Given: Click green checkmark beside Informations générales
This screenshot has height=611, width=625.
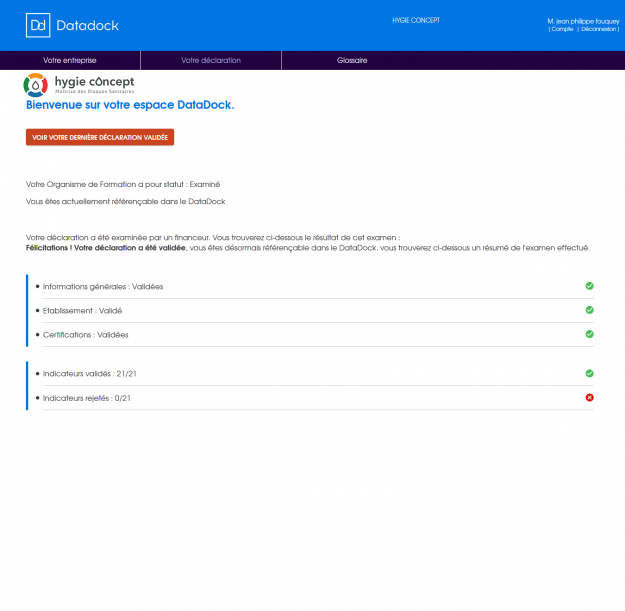Looking at the screenshot, I should point(589,286).
